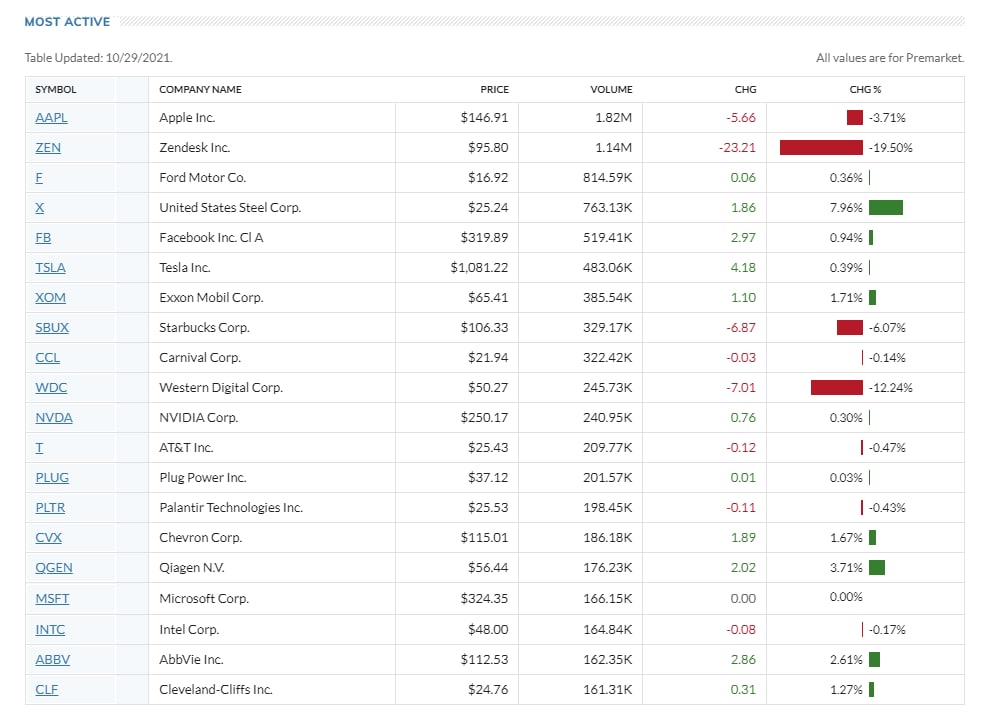Screen dimensions: 982x718
Task: Open the NVDA symbol link
Action: tap(54, 418)
